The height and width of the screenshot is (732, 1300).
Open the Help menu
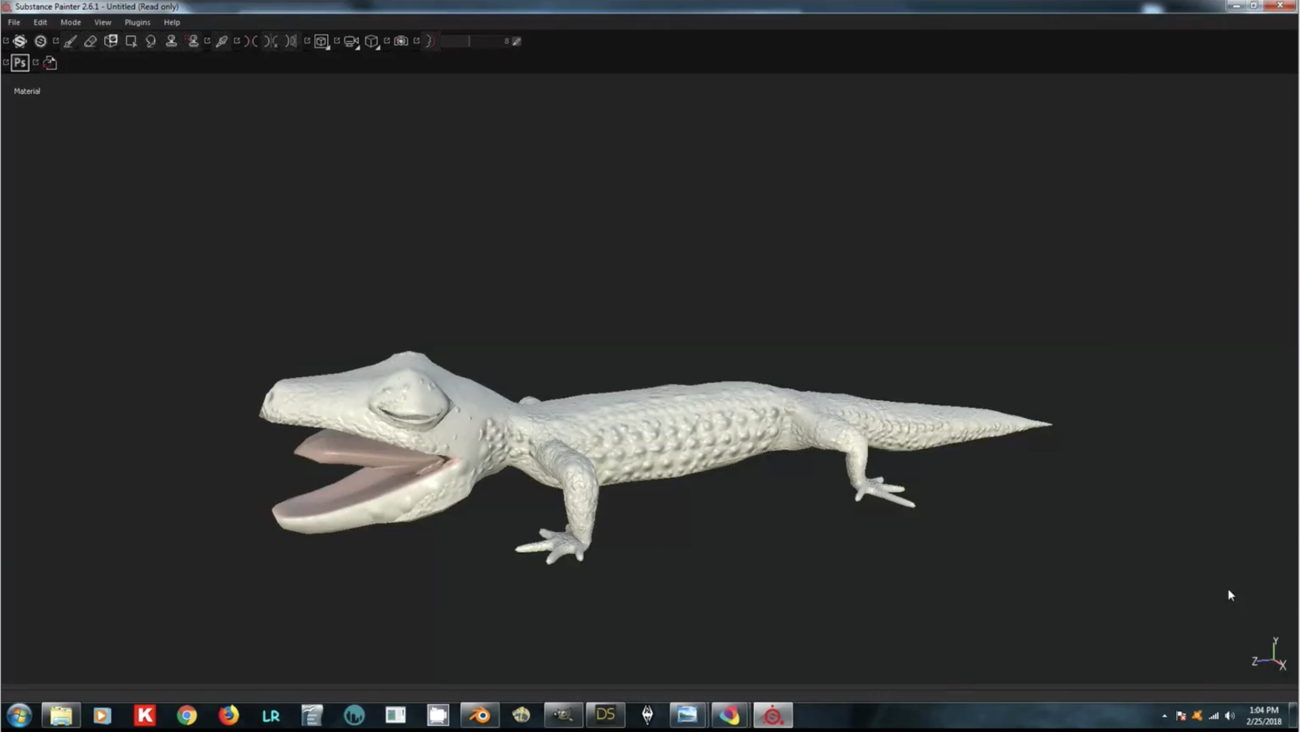pos(172,22)
